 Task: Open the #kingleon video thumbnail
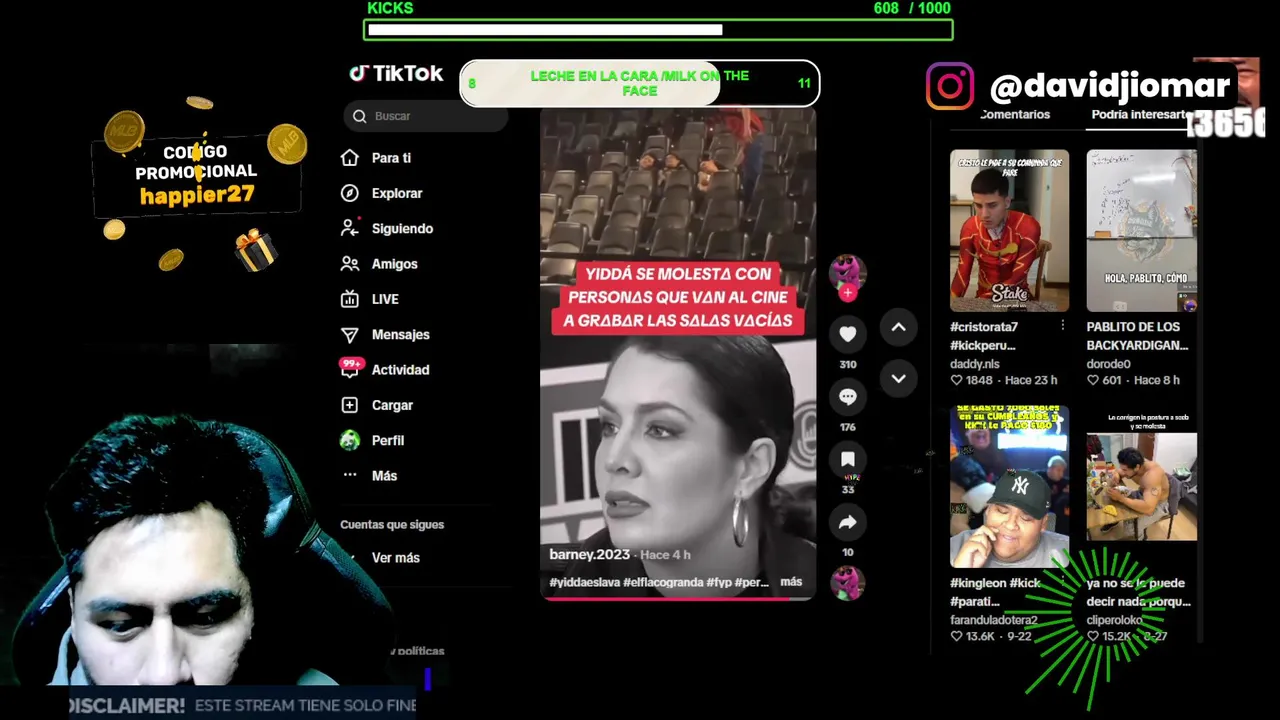point(1009,487)
